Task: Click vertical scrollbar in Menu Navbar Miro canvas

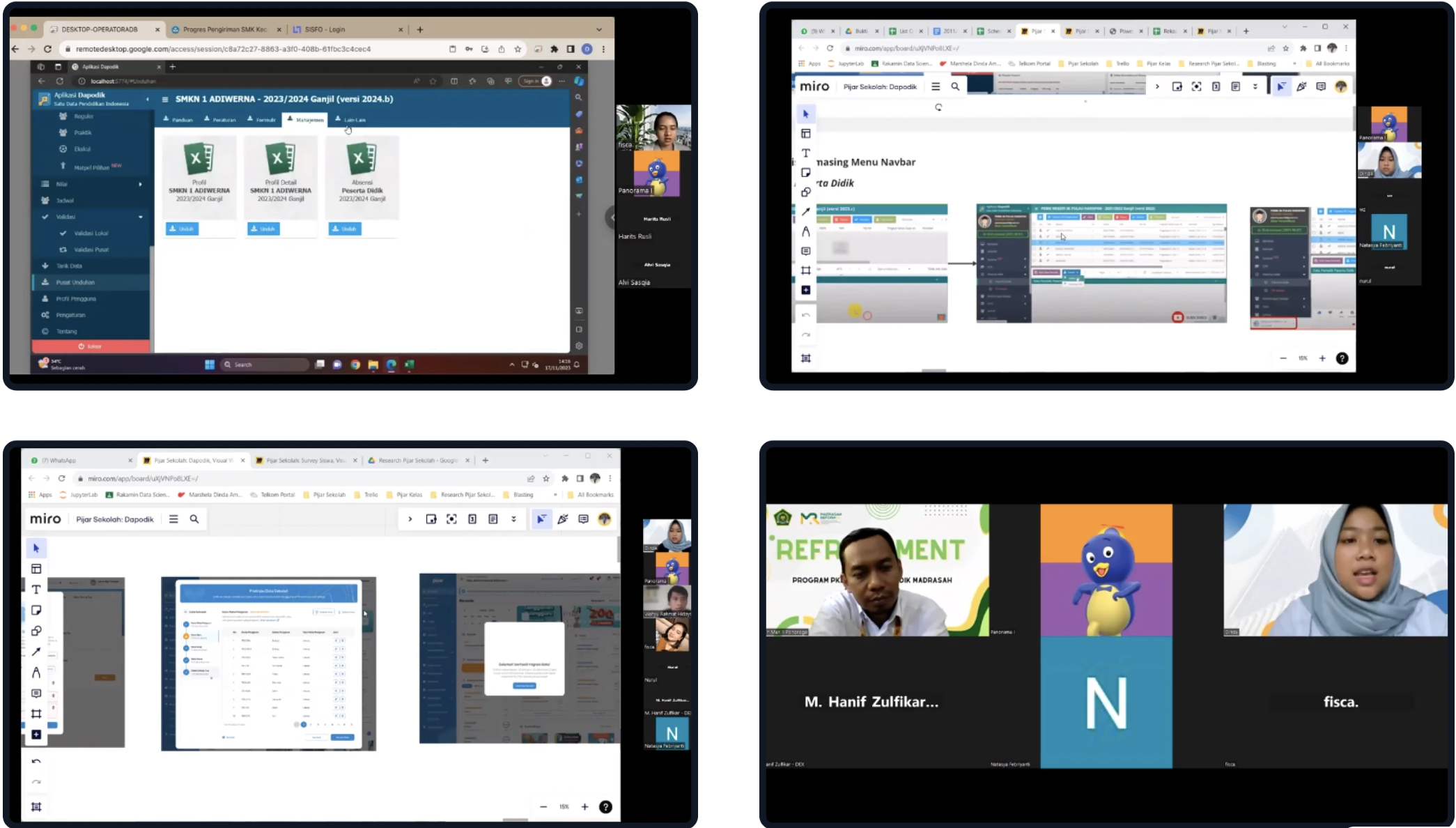Action: coord(1354,119)
